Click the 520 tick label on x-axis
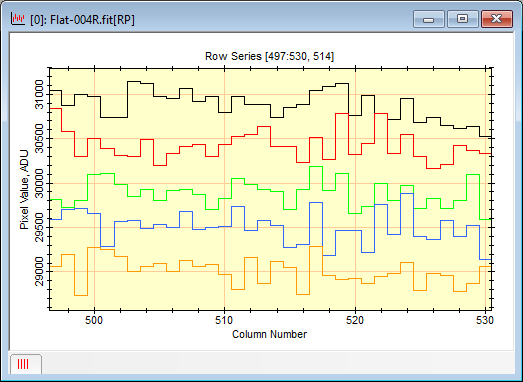This screenshot has height=382, width=523. (355, 320)
